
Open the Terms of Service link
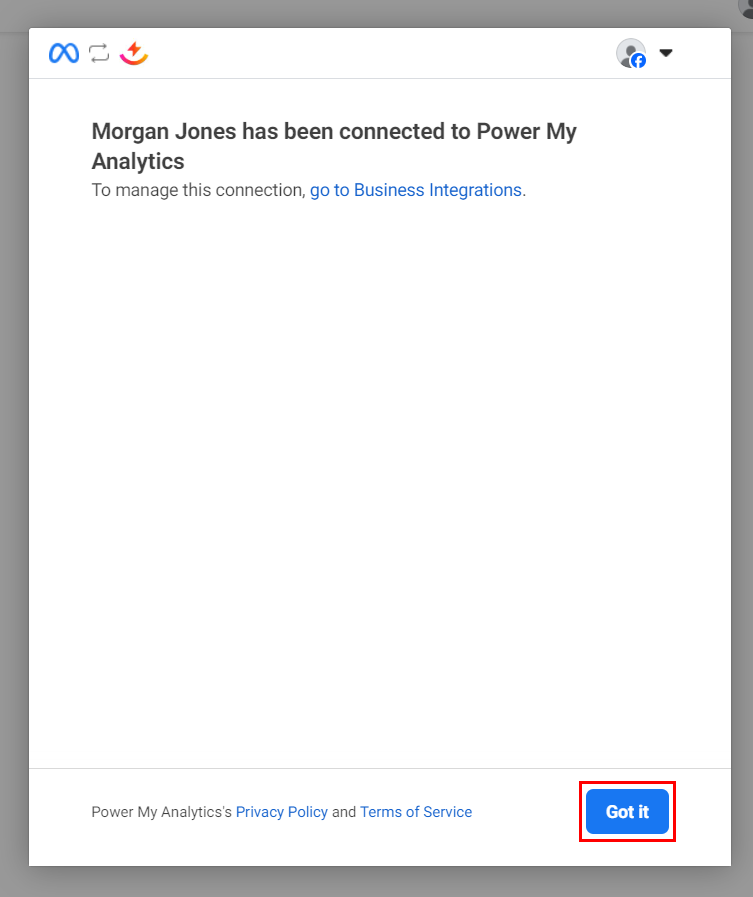pos(416,812)
